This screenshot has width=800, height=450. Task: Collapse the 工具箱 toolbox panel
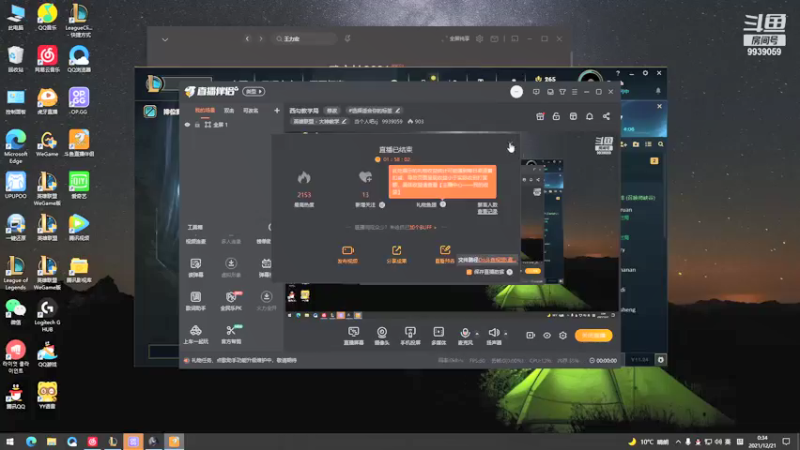269,227
